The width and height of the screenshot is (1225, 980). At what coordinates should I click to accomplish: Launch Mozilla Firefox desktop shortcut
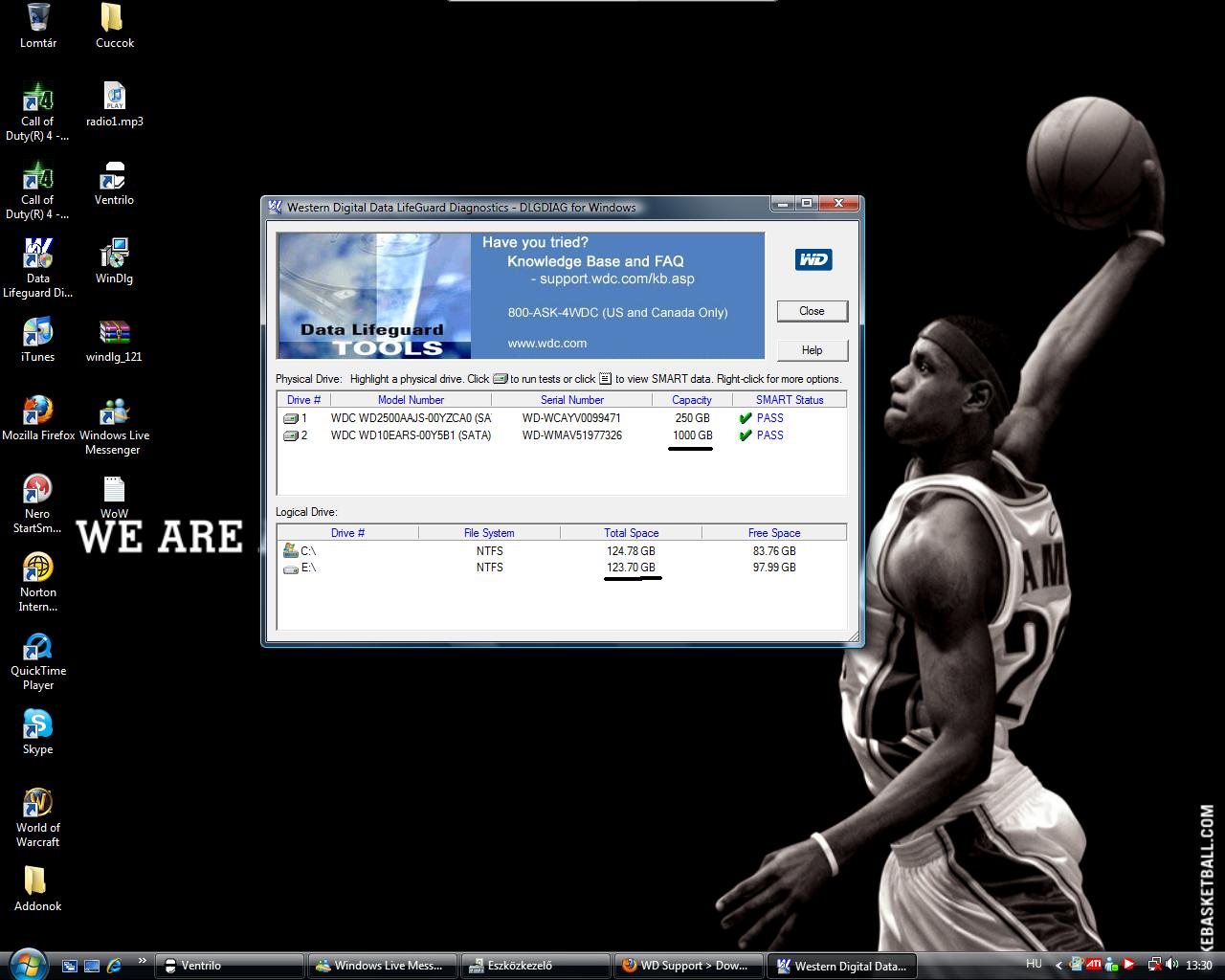click(38, 418)
